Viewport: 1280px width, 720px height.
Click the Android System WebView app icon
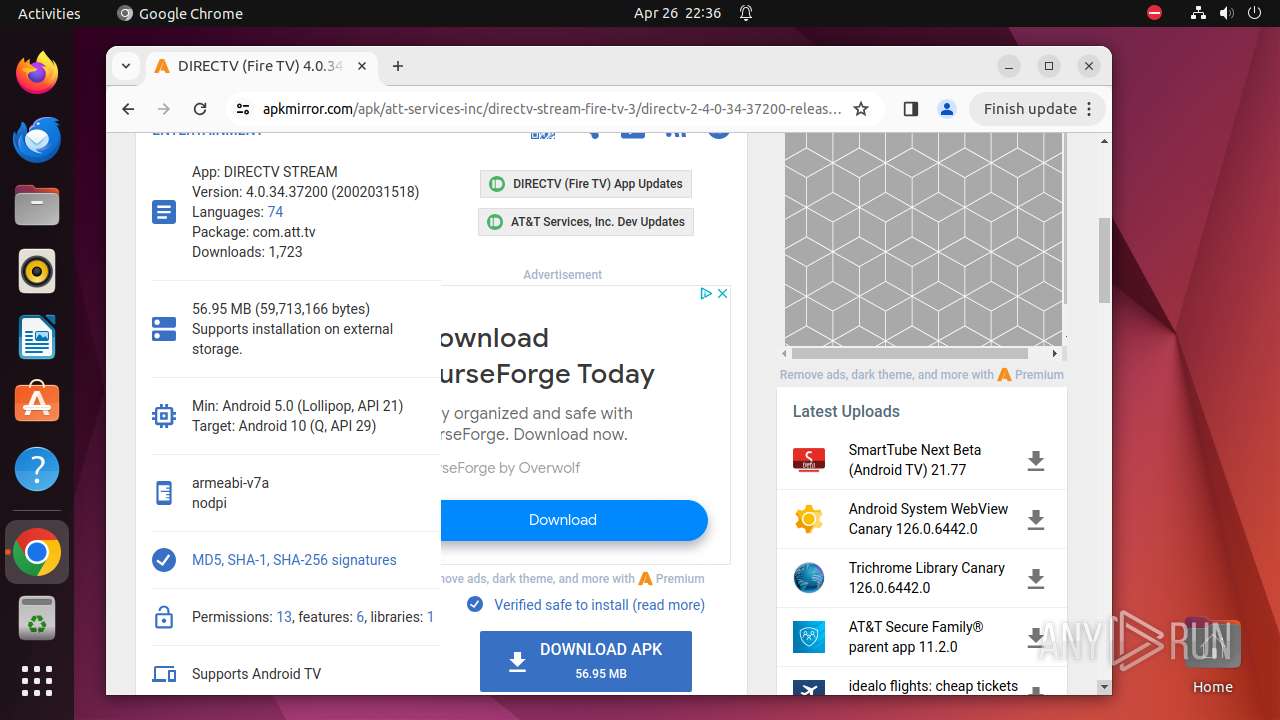809,519
